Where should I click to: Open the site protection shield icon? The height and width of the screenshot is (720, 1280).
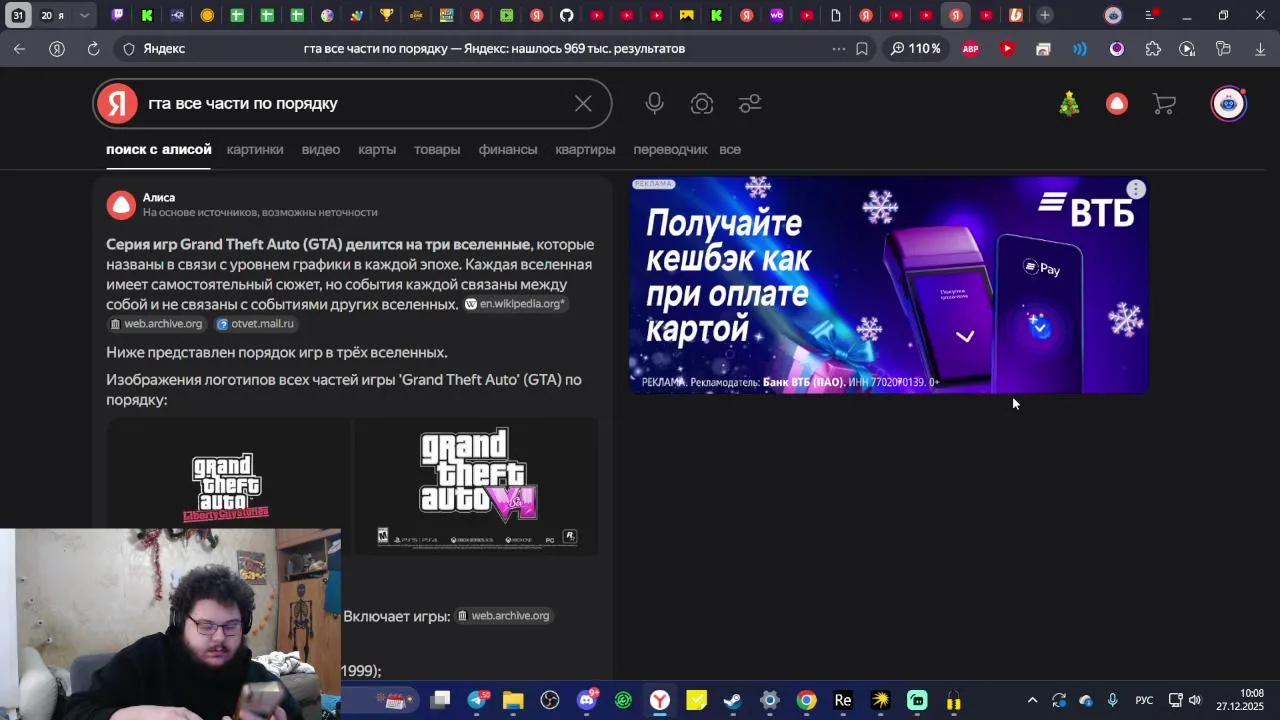(129, 49)
